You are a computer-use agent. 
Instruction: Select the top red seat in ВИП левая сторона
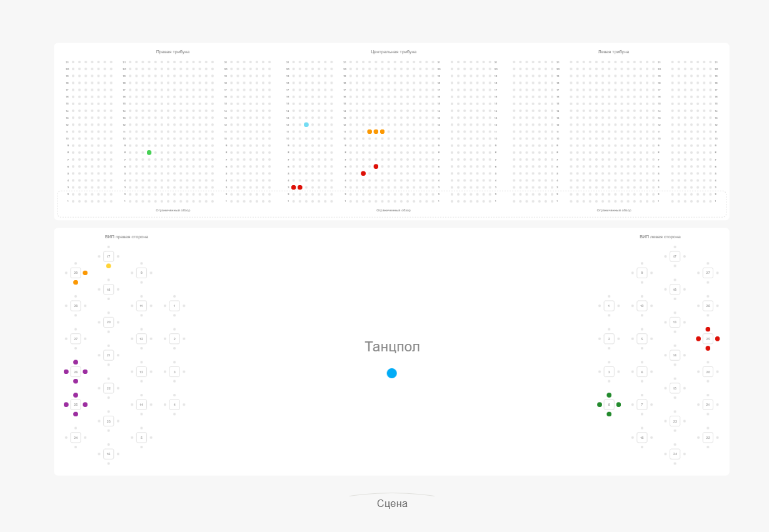point(708,329)
